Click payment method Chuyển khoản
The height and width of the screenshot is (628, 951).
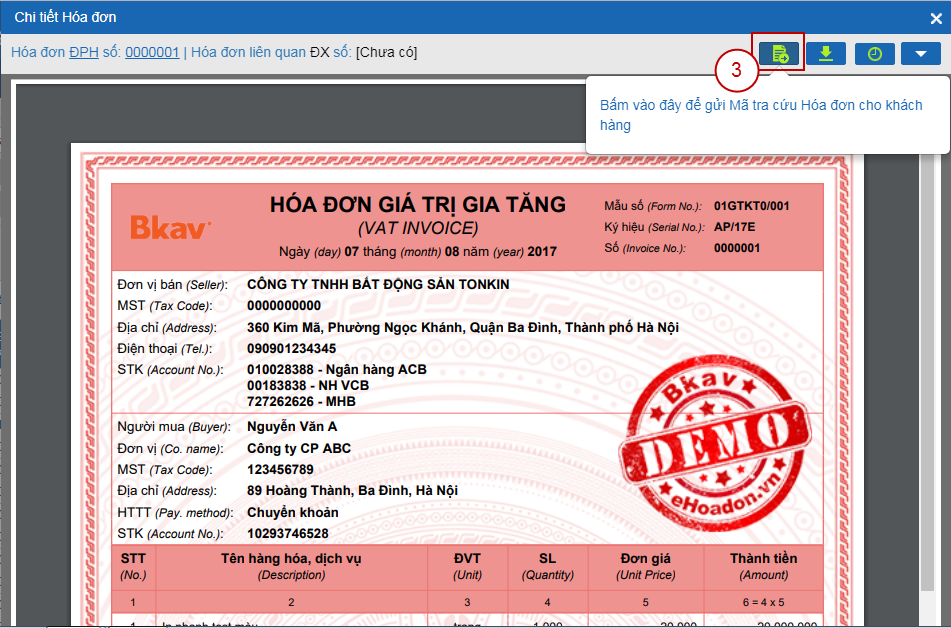[292, 513]
